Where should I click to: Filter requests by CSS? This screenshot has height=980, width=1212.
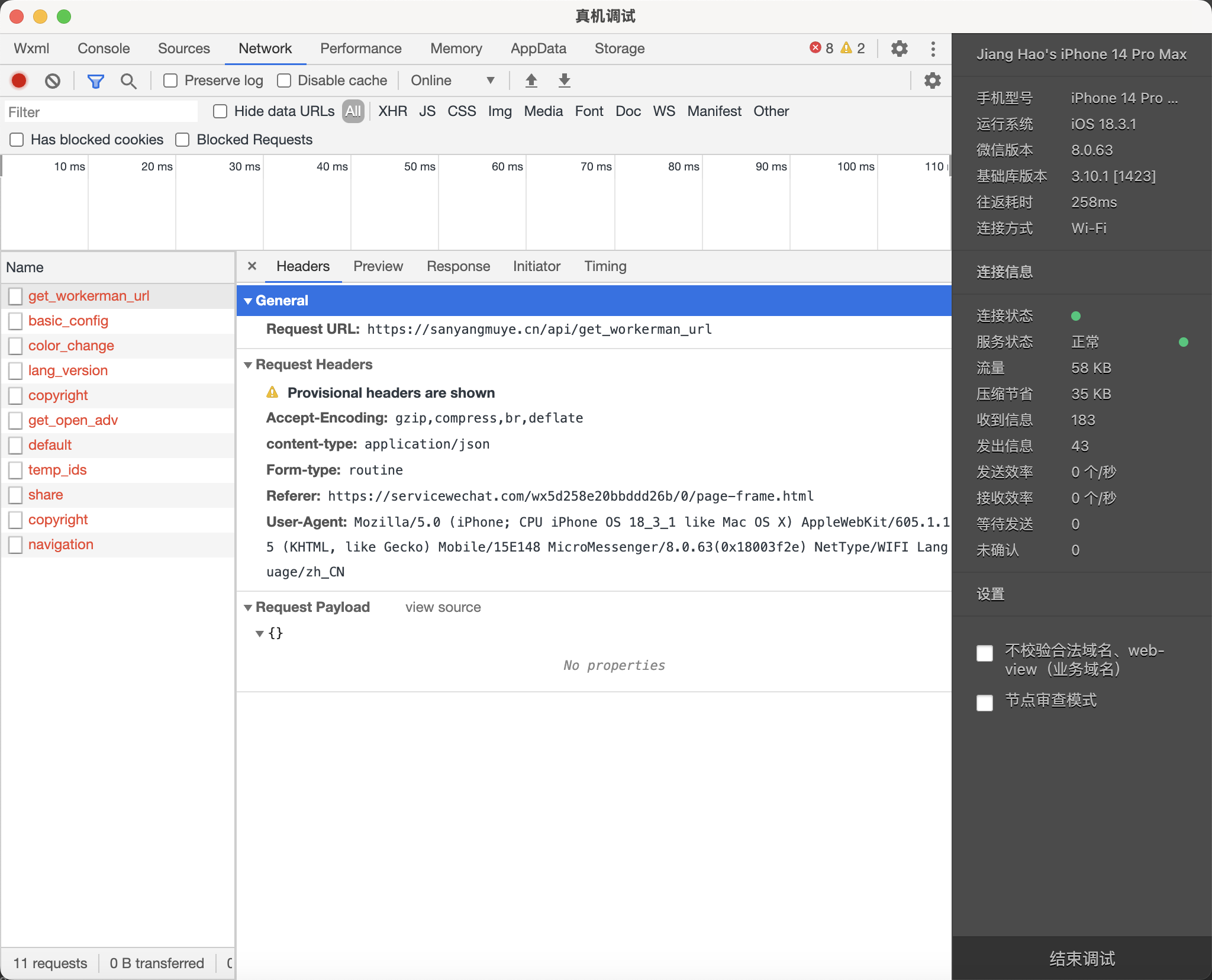(x=462, y=111)
